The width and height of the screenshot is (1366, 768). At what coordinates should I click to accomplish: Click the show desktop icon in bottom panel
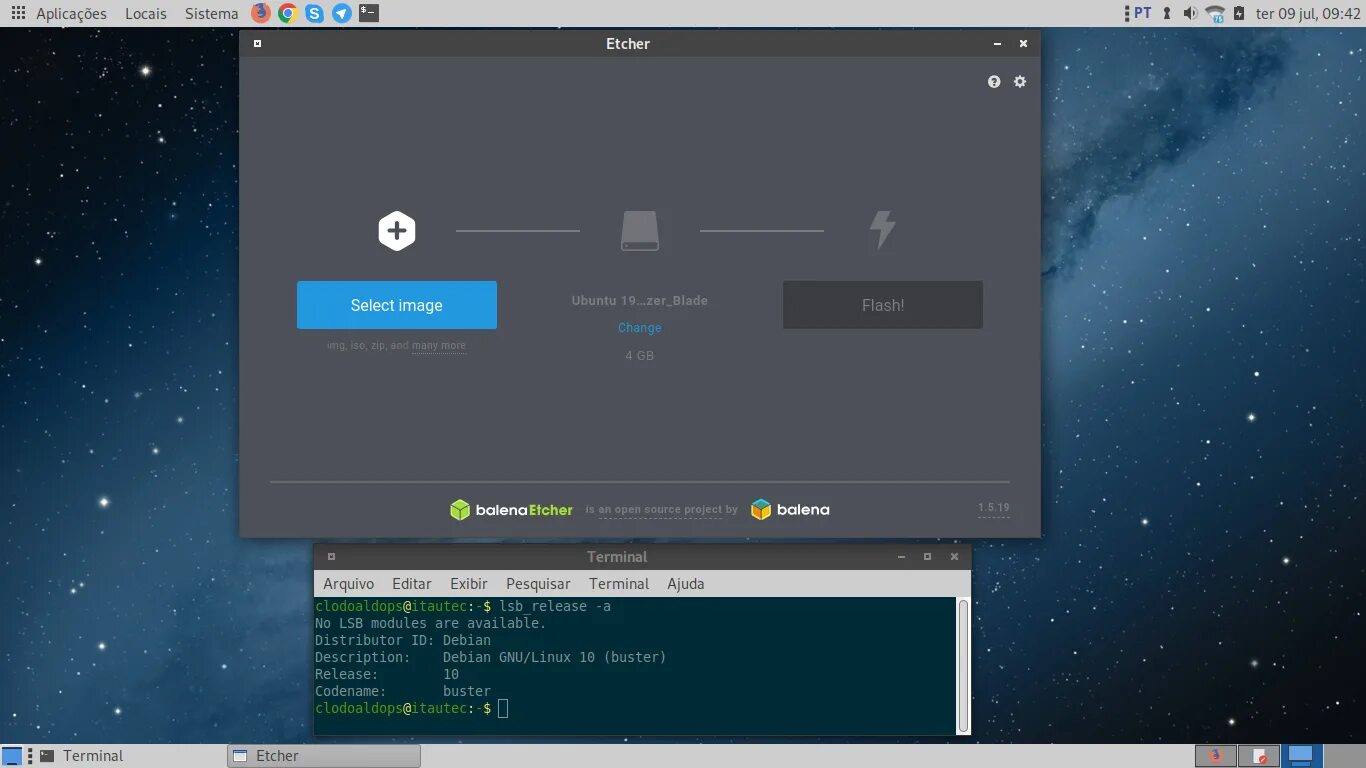tap(12, 756)
